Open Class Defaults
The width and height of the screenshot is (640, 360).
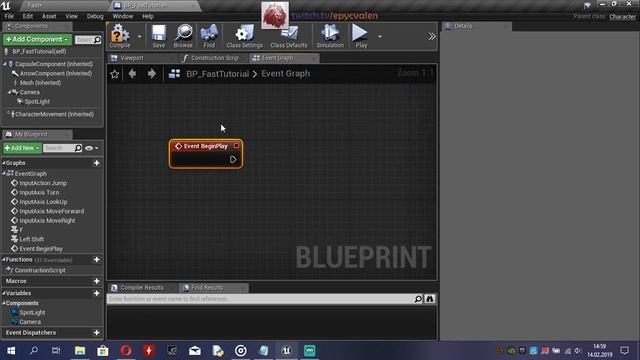[289, 36]
